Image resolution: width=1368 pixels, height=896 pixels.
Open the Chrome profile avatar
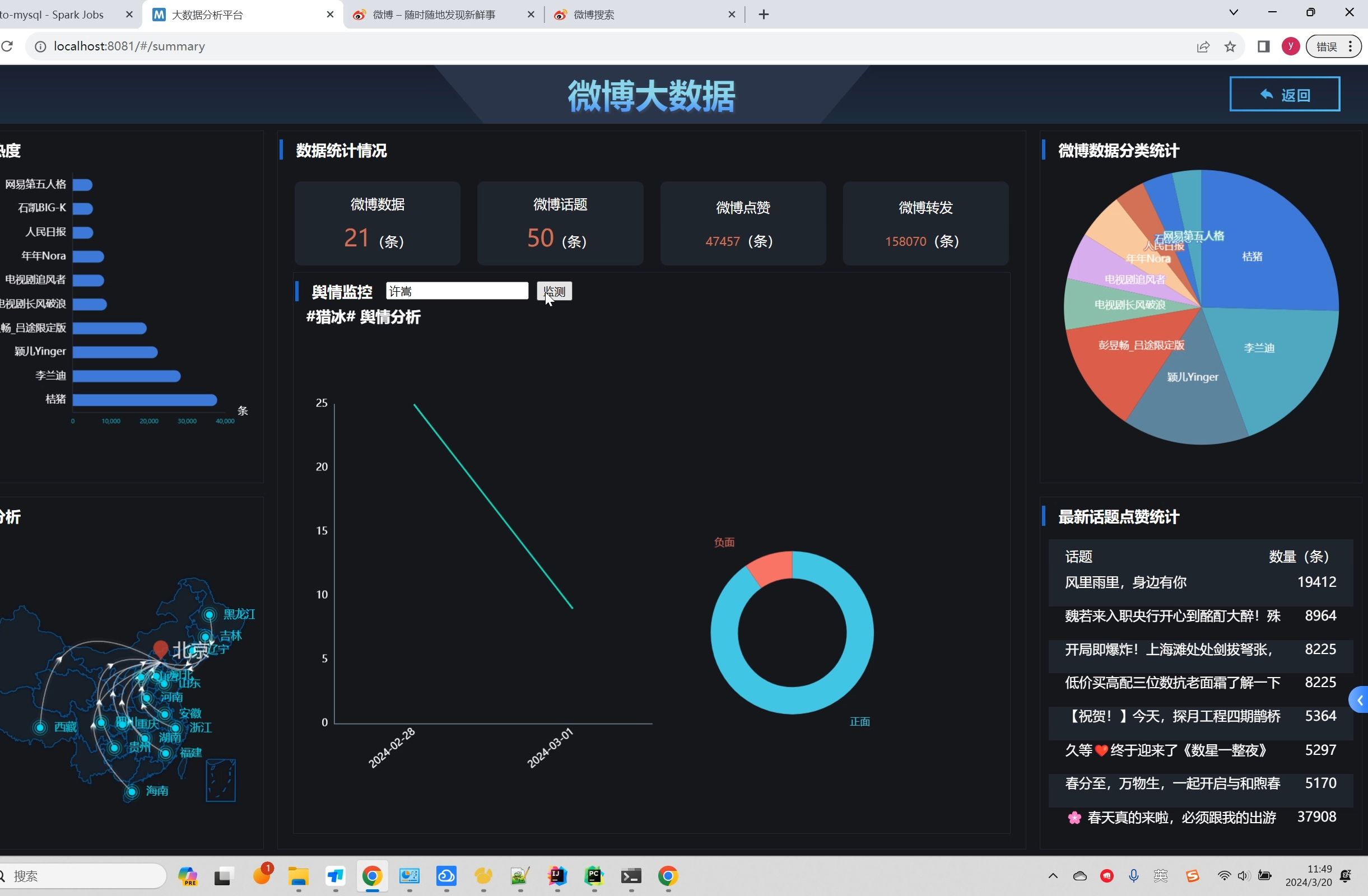point(1290,46)
